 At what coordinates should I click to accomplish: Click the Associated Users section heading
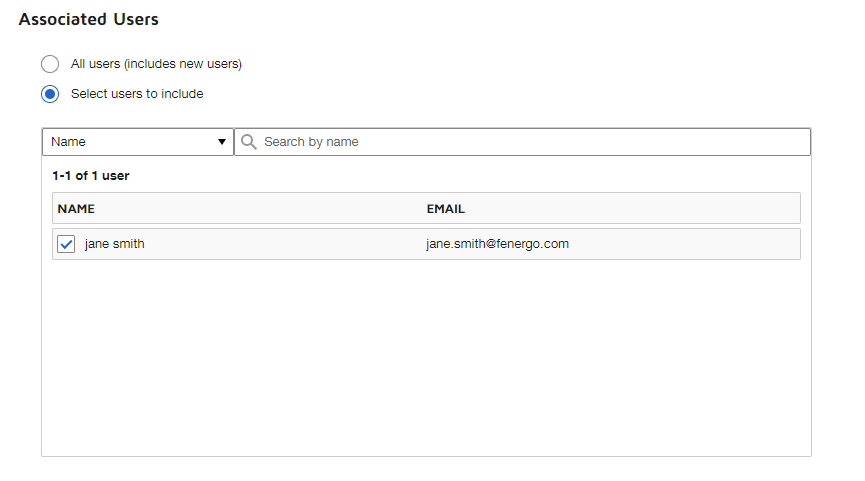pyautogui.click(x=88, y=19)
